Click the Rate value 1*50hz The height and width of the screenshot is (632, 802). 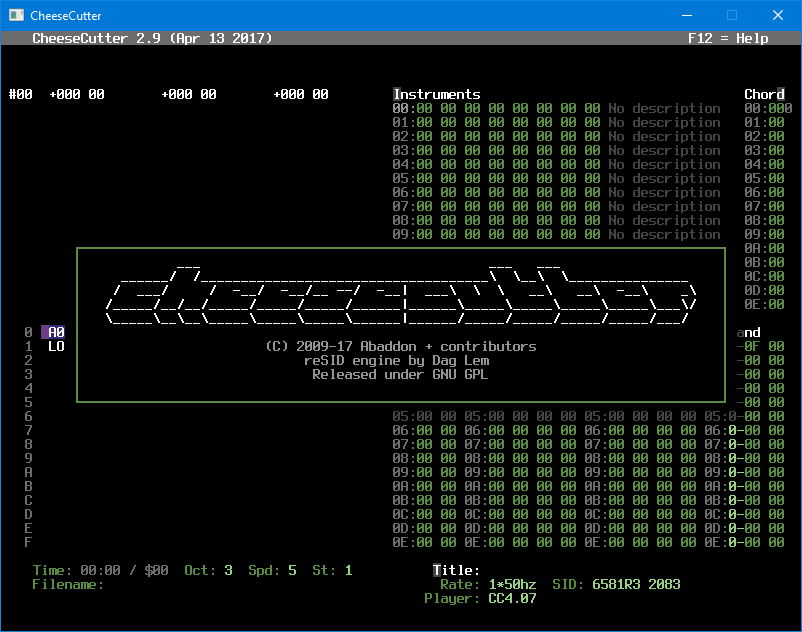(513, 584)
